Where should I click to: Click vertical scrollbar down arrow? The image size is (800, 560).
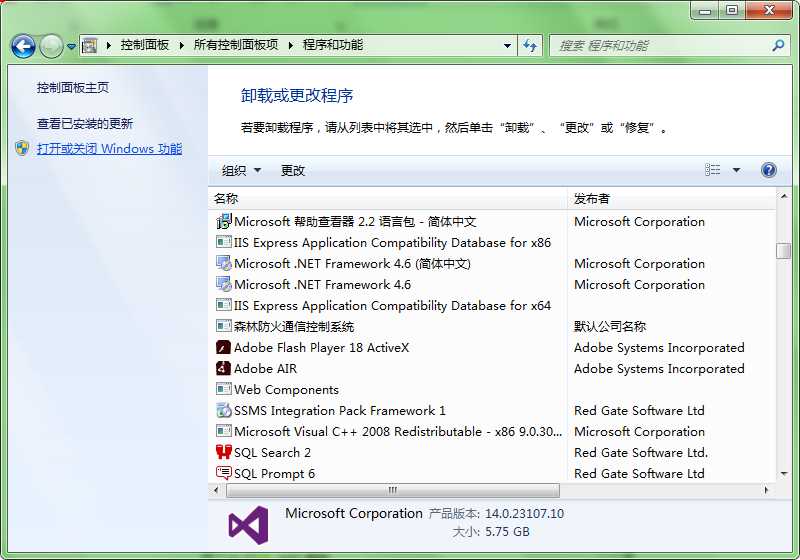tap(784, 474)
